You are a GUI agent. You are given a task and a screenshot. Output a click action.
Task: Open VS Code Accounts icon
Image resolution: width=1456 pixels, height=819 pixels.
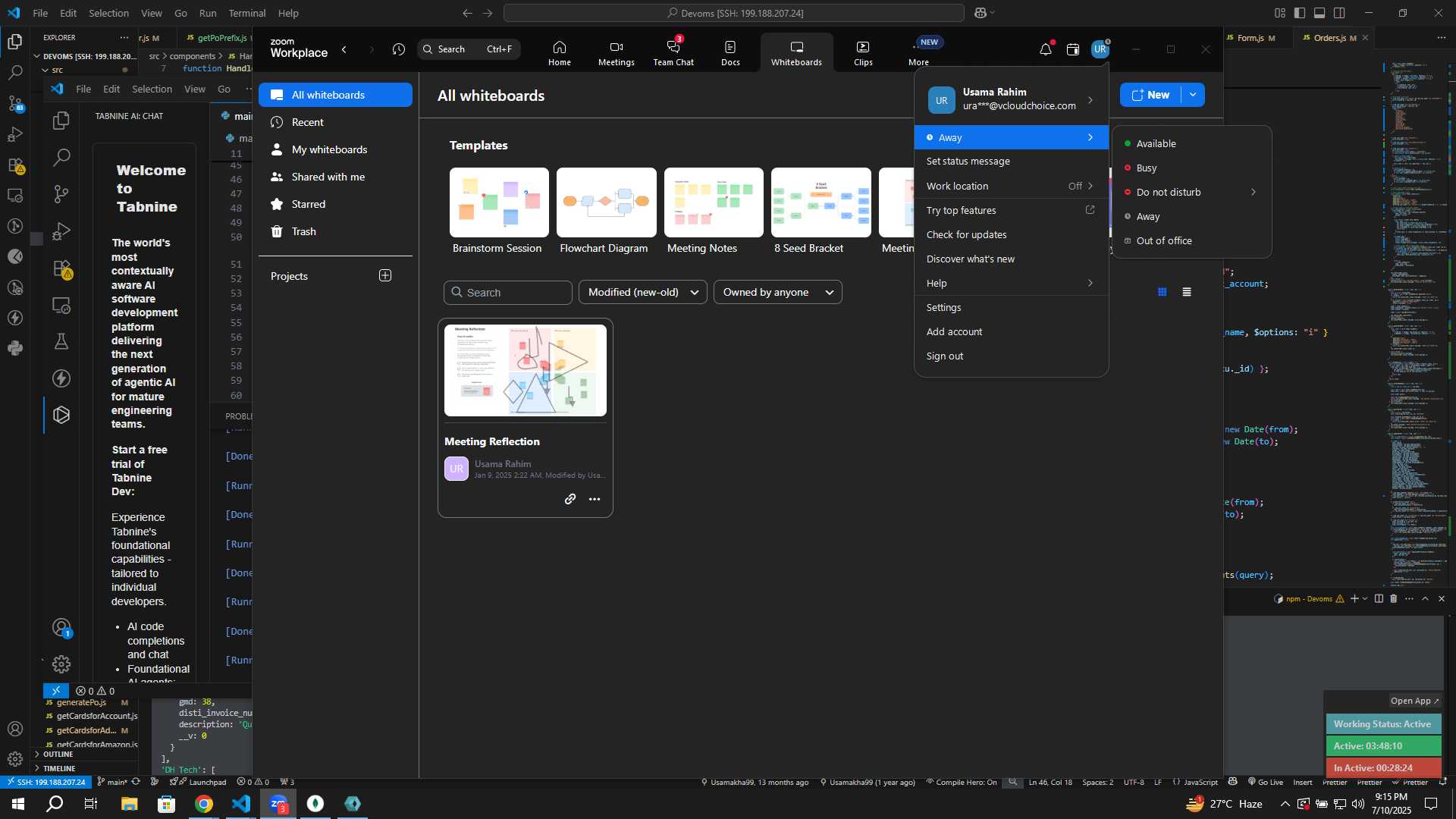[x=14, y=729]
